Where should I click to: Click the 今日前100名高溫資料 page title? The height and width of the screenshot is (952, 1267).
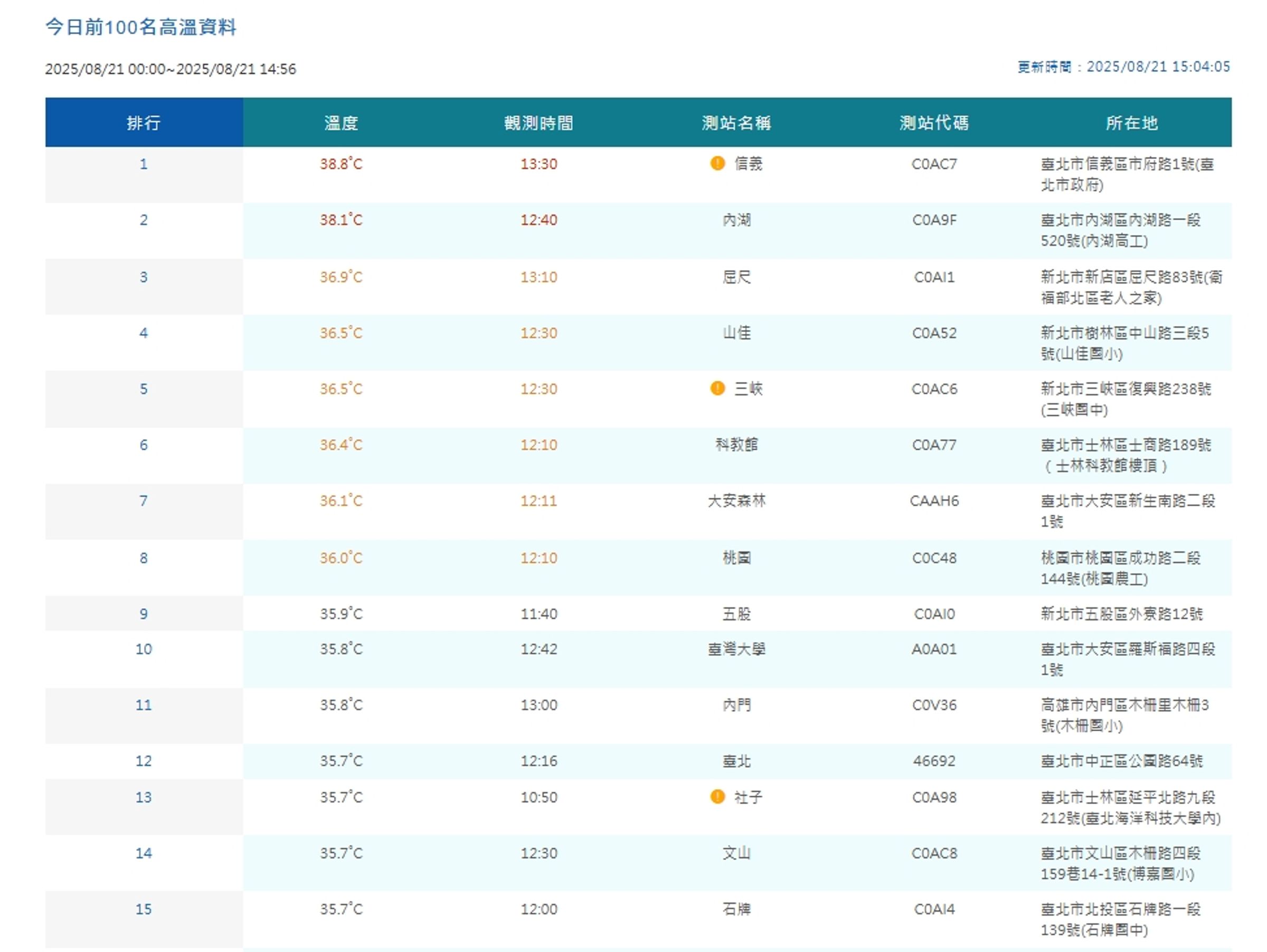coord(141,27)
